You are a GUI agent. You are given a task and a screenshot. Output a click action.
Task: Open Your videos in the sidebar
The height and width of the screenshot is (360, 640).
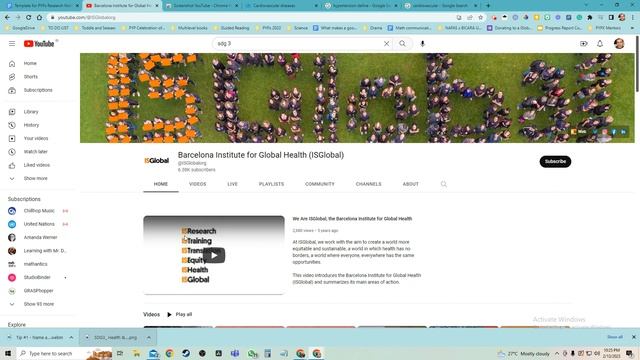[x=36, y=138]
